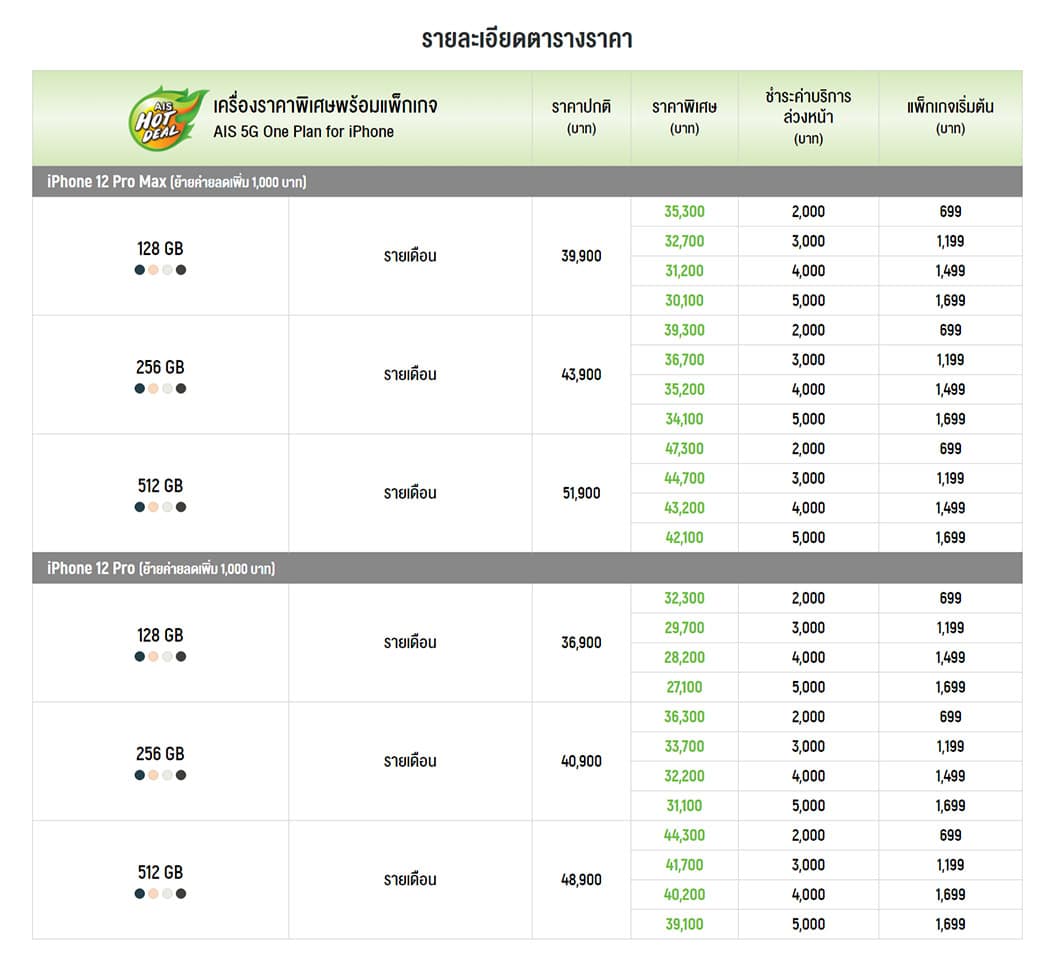Click the iPhone 12 Pro section header

point(527,568)
